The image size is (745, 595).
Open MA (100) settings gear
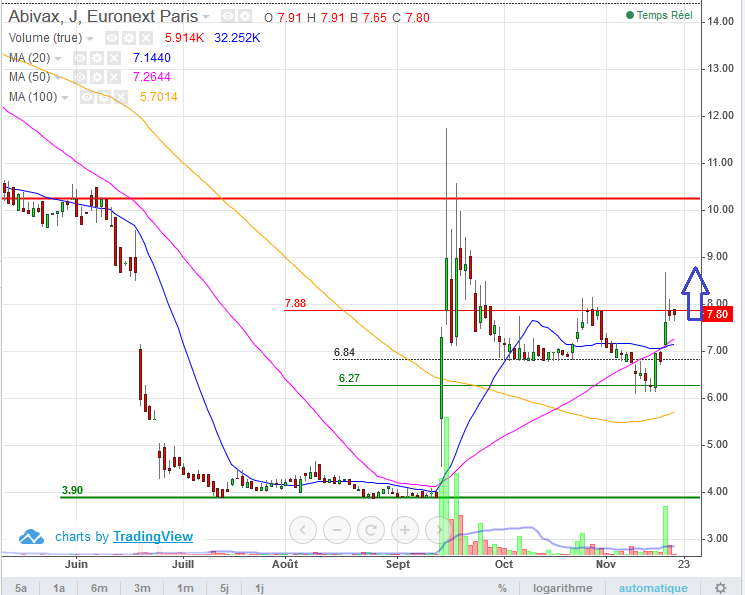[x=104, y=97]
